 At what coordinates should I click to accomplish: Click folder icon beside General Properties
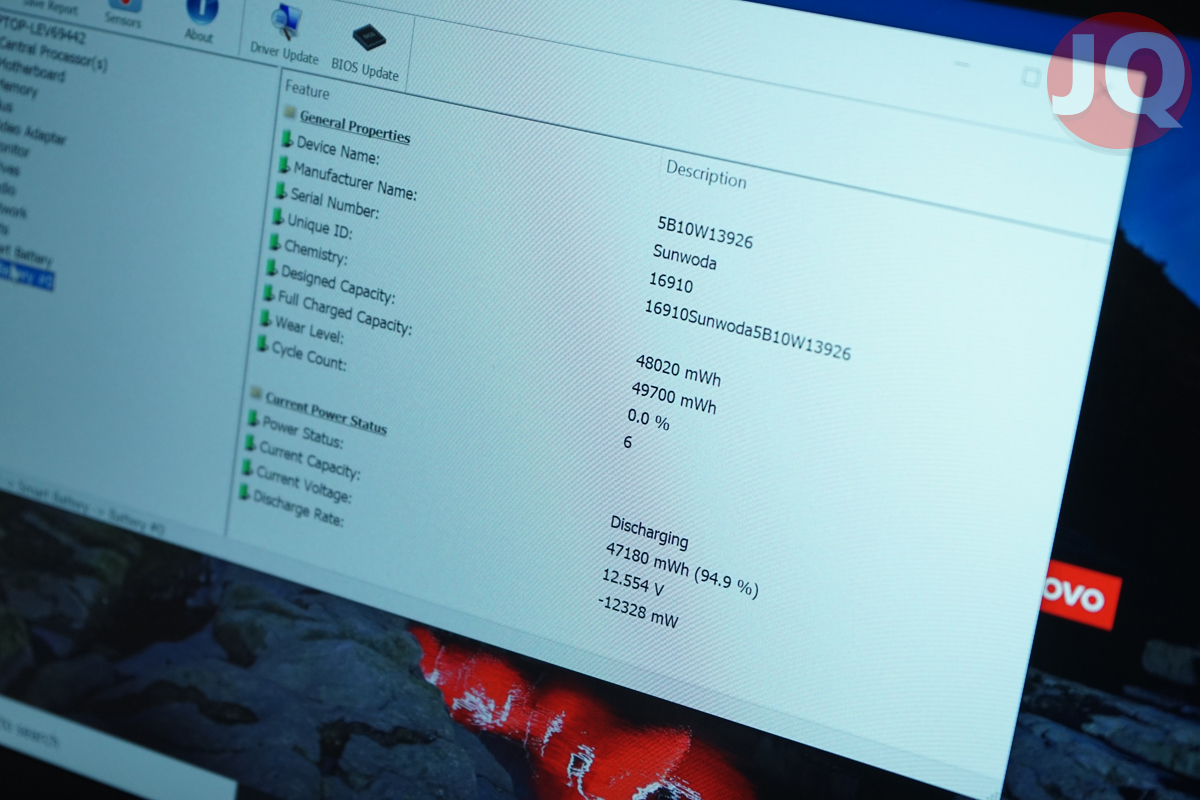290,112
